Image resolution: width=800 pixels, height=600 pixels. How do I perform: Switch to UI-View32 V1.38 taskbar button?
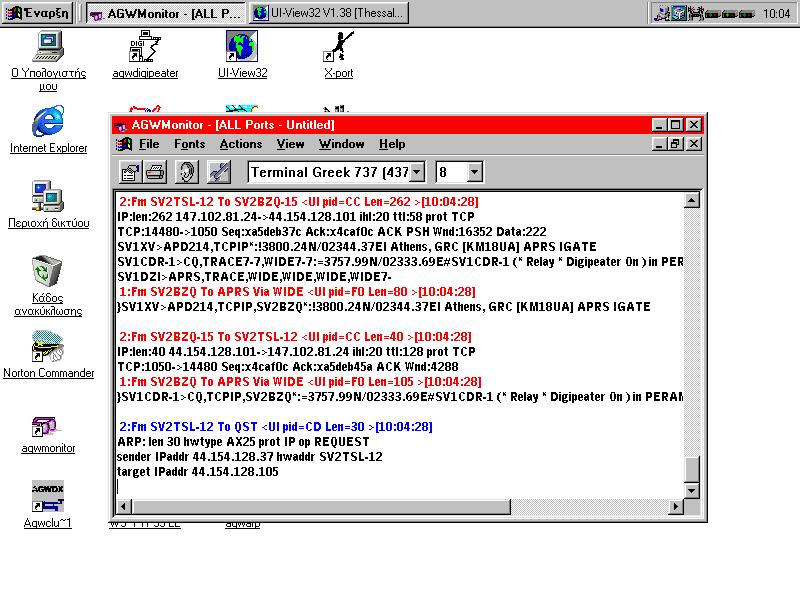point(329,13)
